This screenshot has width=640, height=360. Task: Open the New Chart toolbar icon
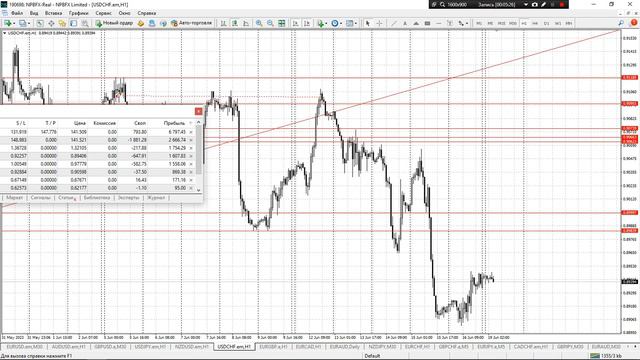(7, 23)
